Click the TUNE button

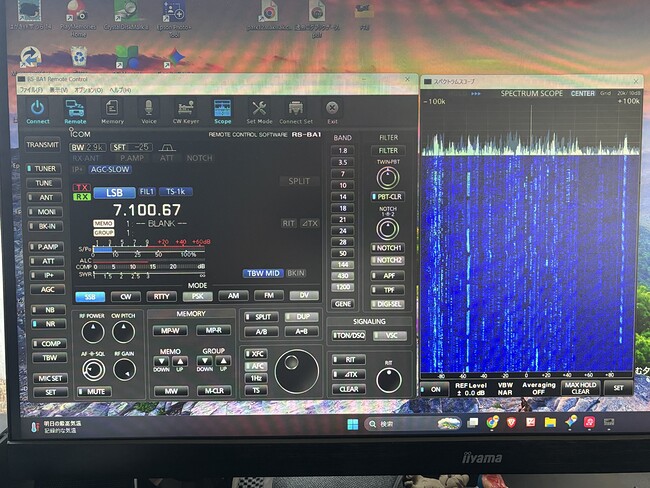(x=44, y=183)
